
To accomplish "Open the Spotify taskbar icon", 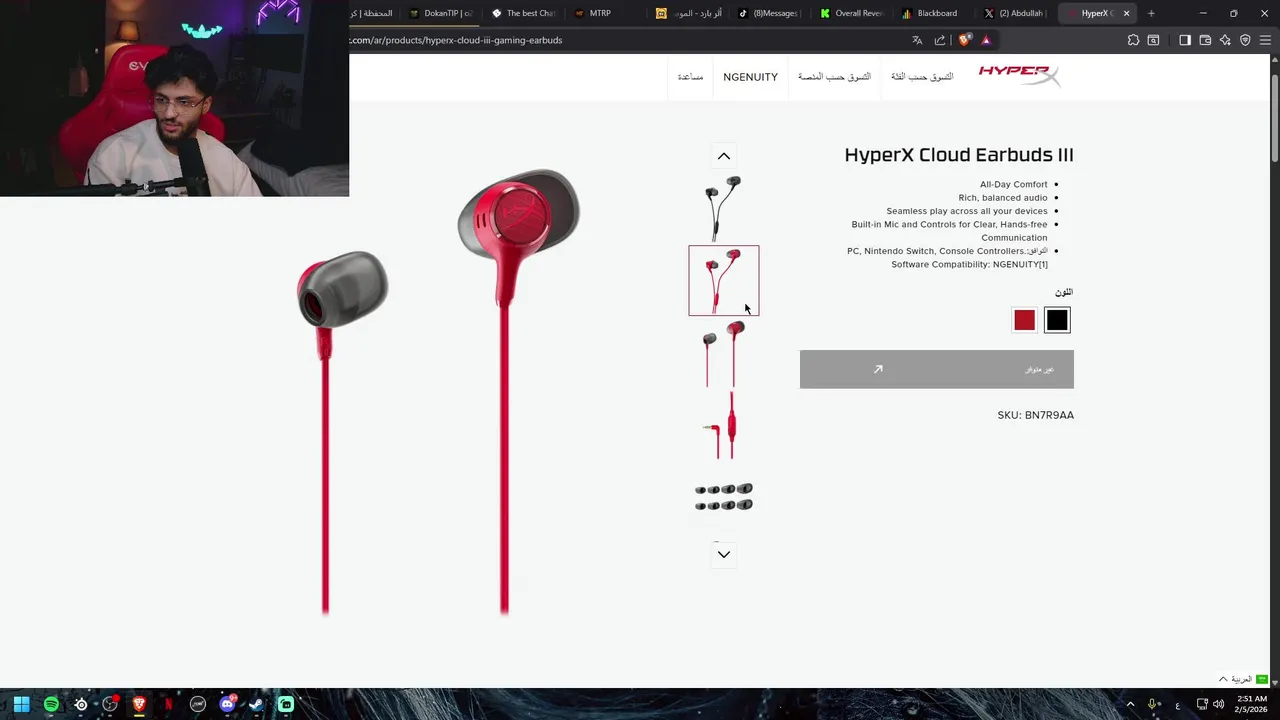I will (x=51, y=704).
